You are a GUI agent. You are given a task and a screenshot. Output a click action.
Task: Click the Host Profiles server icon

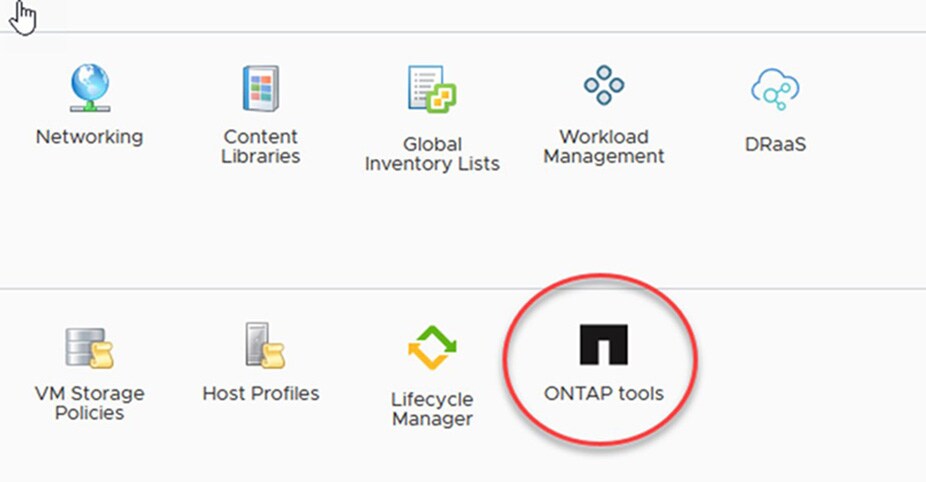[261, 346]
